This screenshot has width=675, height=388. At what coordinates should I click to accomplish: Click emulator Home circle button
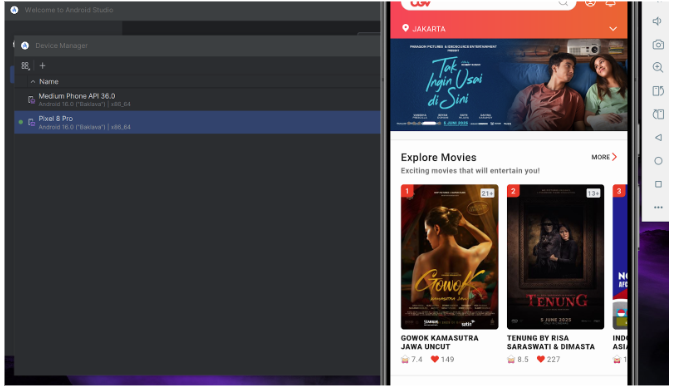pos(658,161)
